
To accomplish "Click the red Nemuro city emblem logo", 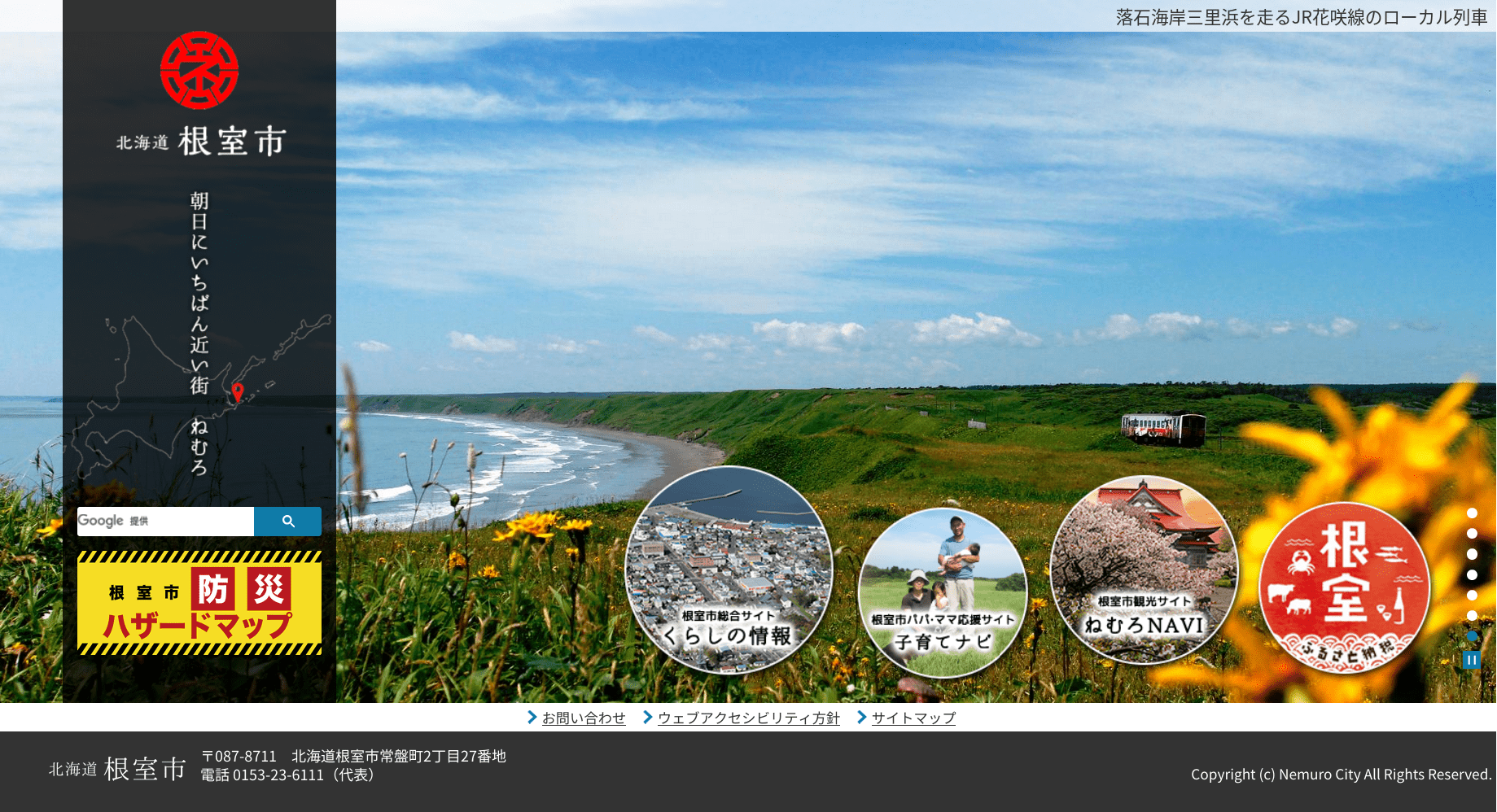I will click(x=199, y=71).
